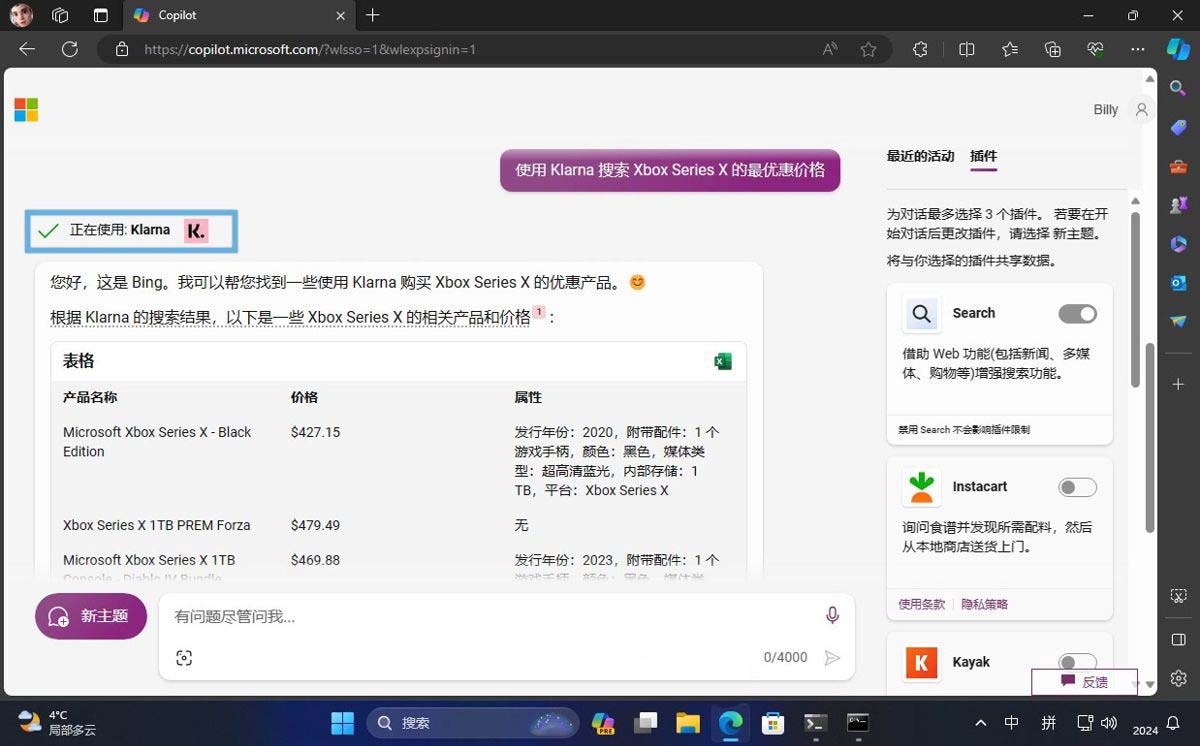
Task: Click the user message about Xbox Series X
Action: (670, 170)
